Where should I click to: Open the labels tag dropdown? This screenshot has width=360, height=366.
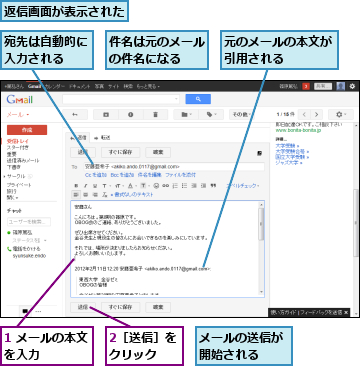(211, 114)
